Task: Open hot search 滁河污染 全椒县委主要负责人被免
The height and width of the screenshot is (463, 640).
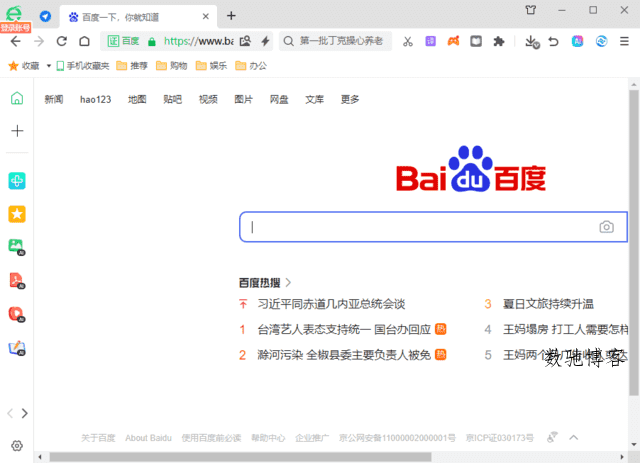Action: [x=344, y=355]
